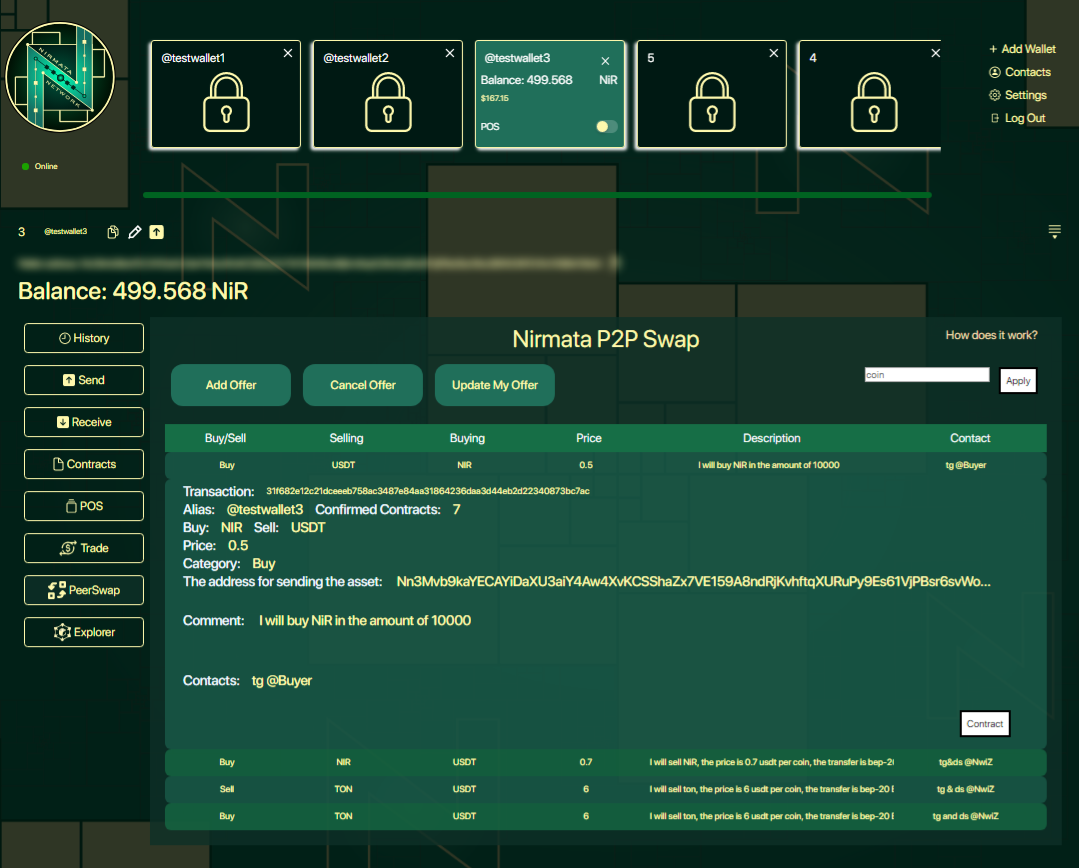Open the PeerSwap section
This screenshot has width=1079, height=868.
(84, 590)
